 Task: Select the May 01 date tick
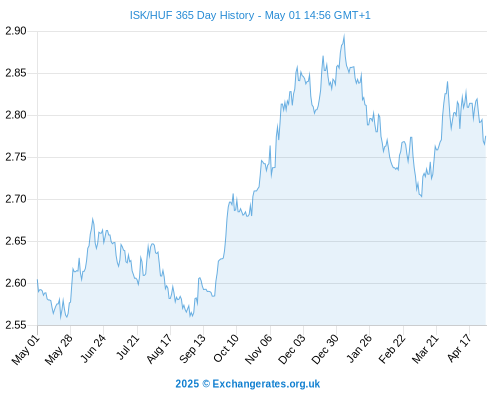(x=26, y=350)
